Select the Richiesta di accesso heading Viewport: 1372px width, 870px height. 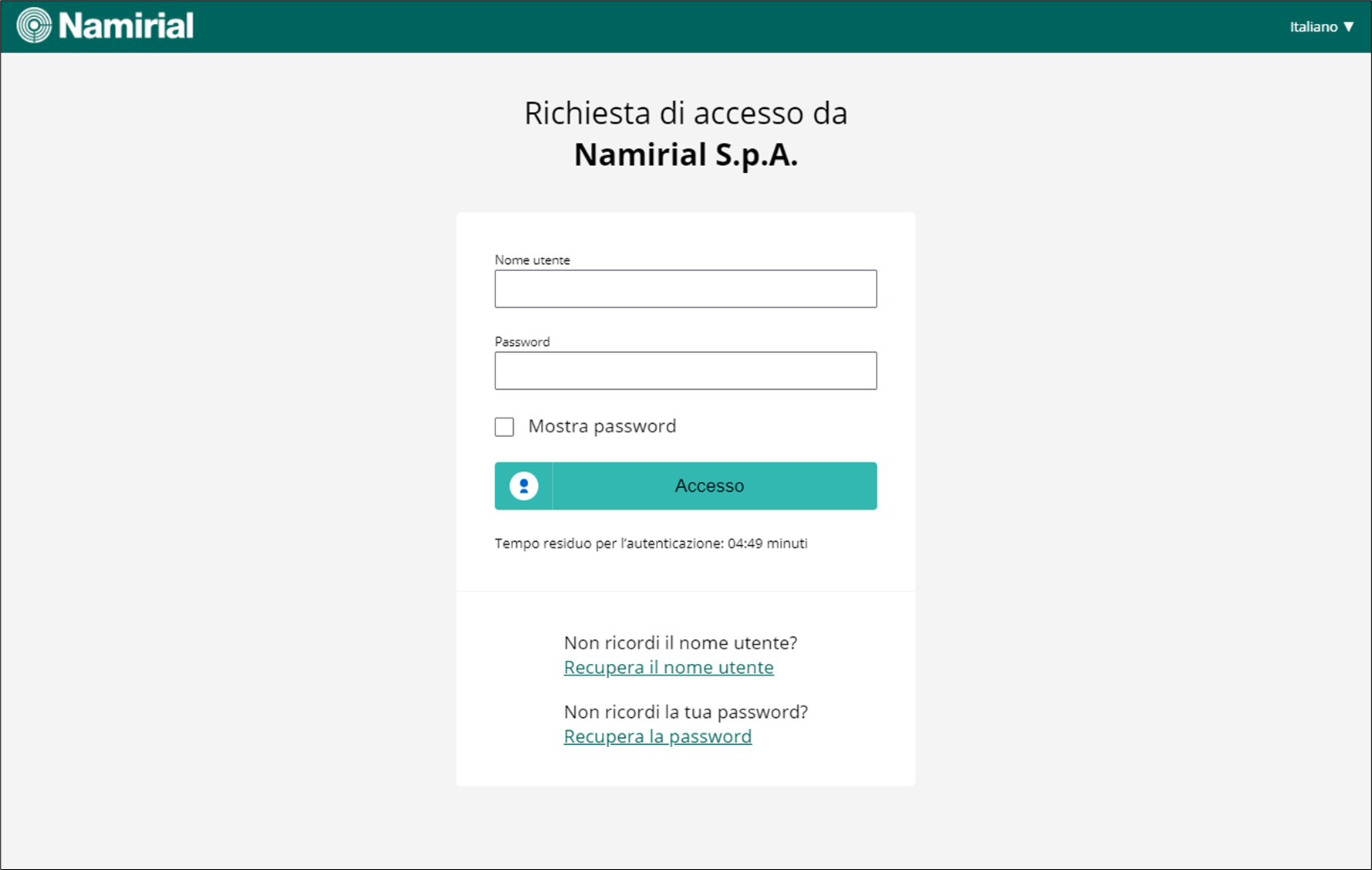(x=685, y=113)
